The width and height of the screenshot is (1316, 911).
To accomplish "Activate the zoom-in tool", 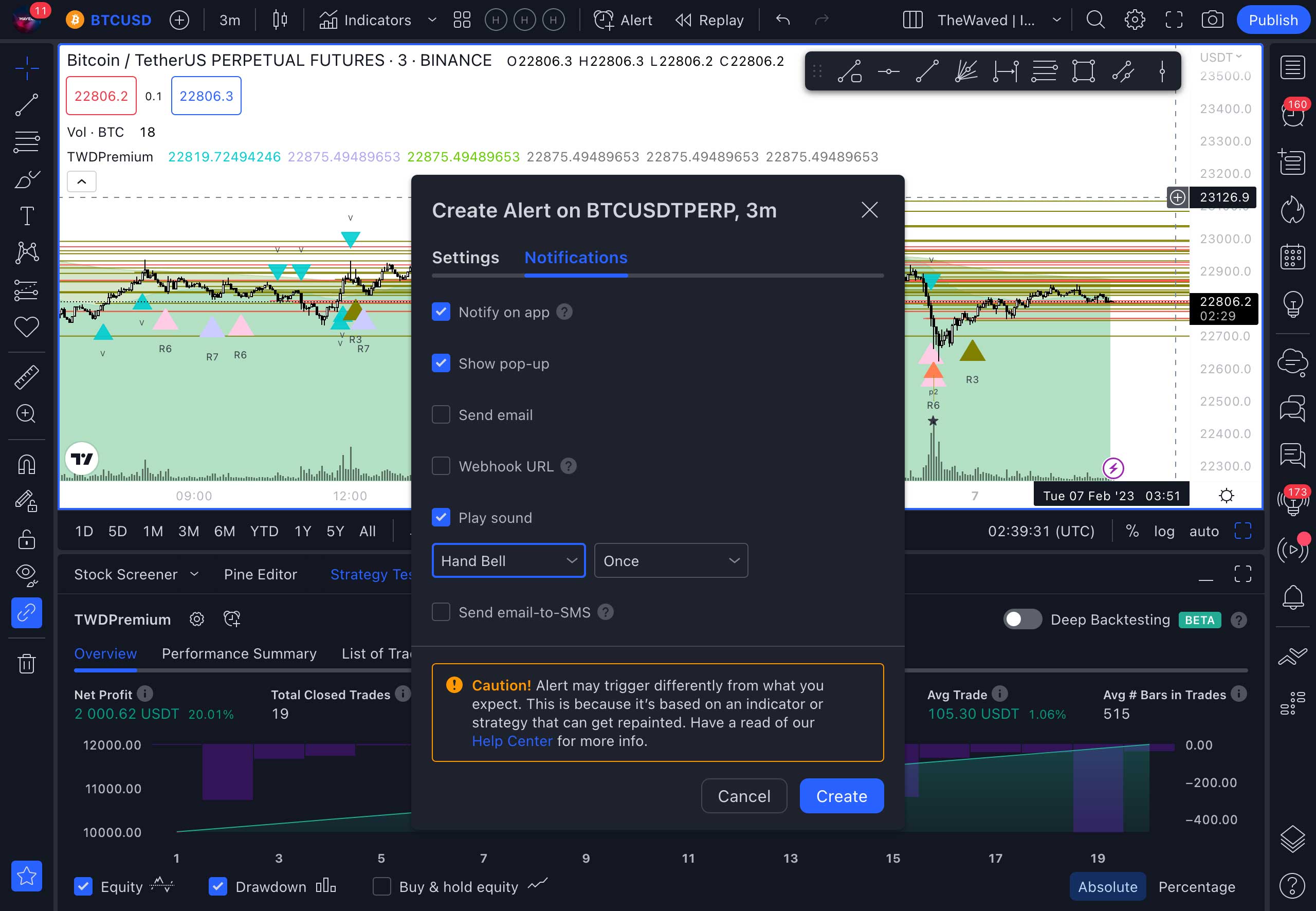I will tap(26, 414).
